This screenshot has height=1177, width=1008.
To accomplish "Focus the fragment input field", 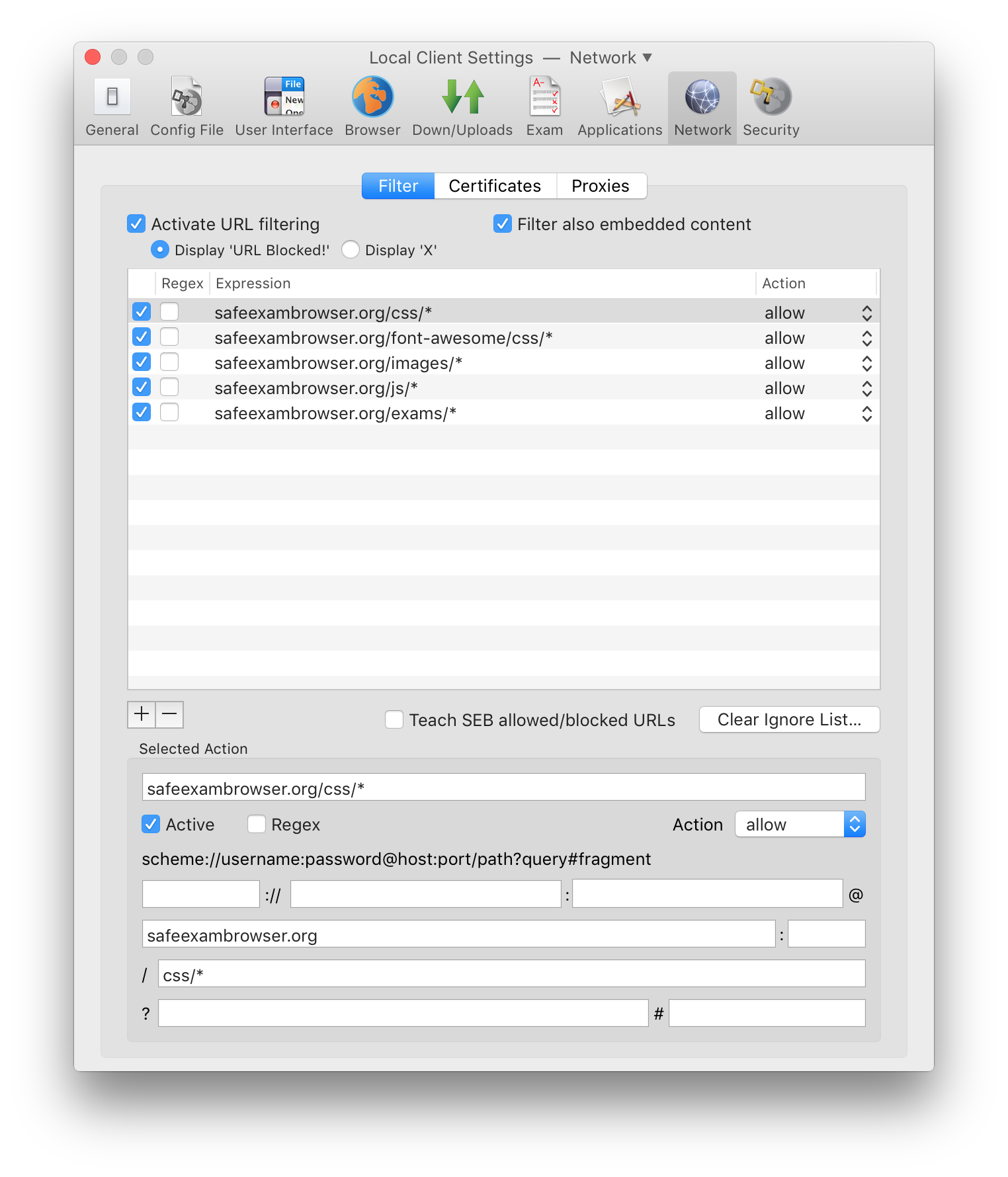I will point(767,1013).
